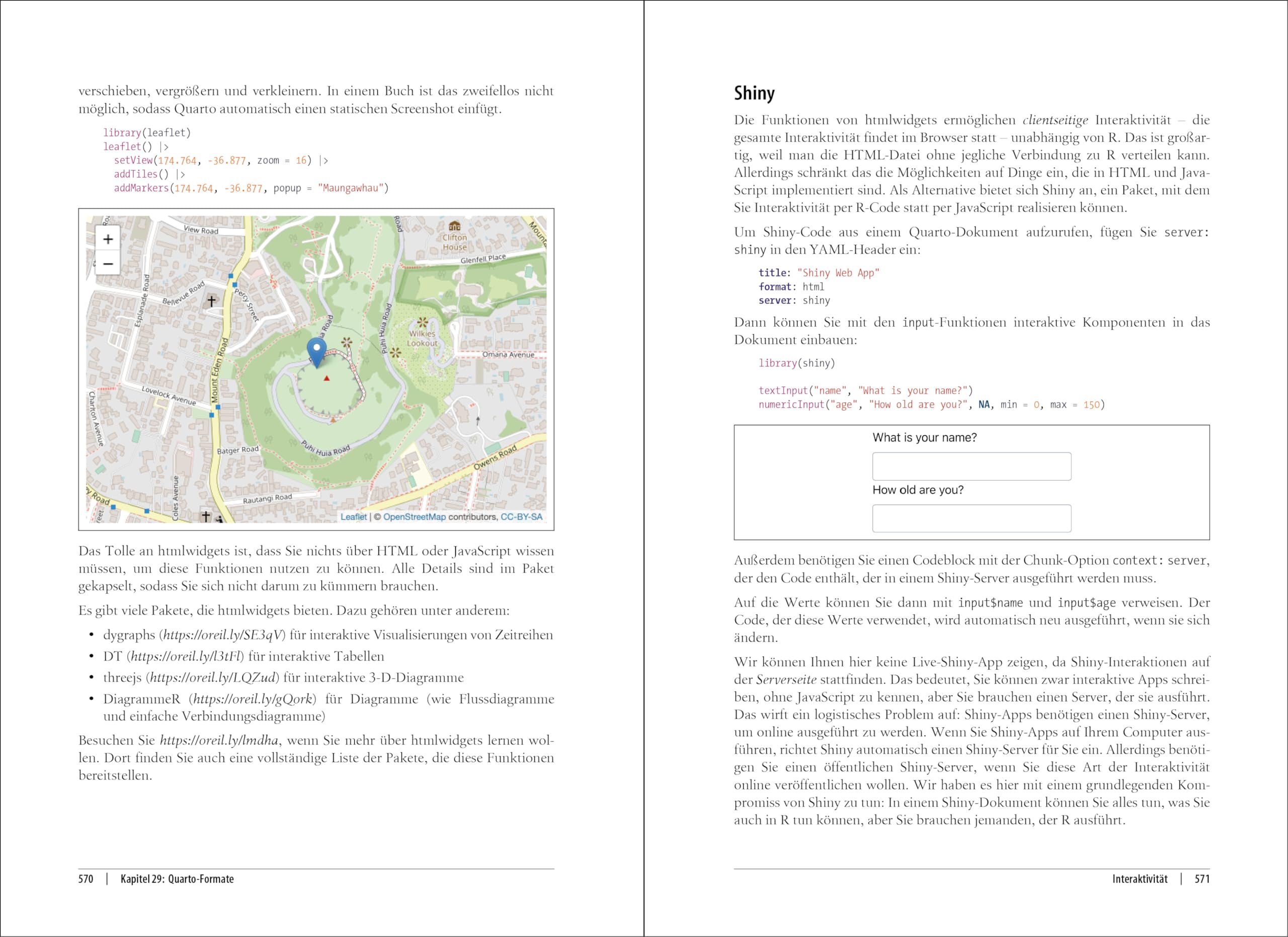Click the code line 'addTiles() |>'
Screen dimensions: 1288x937
tap(150, 174)
